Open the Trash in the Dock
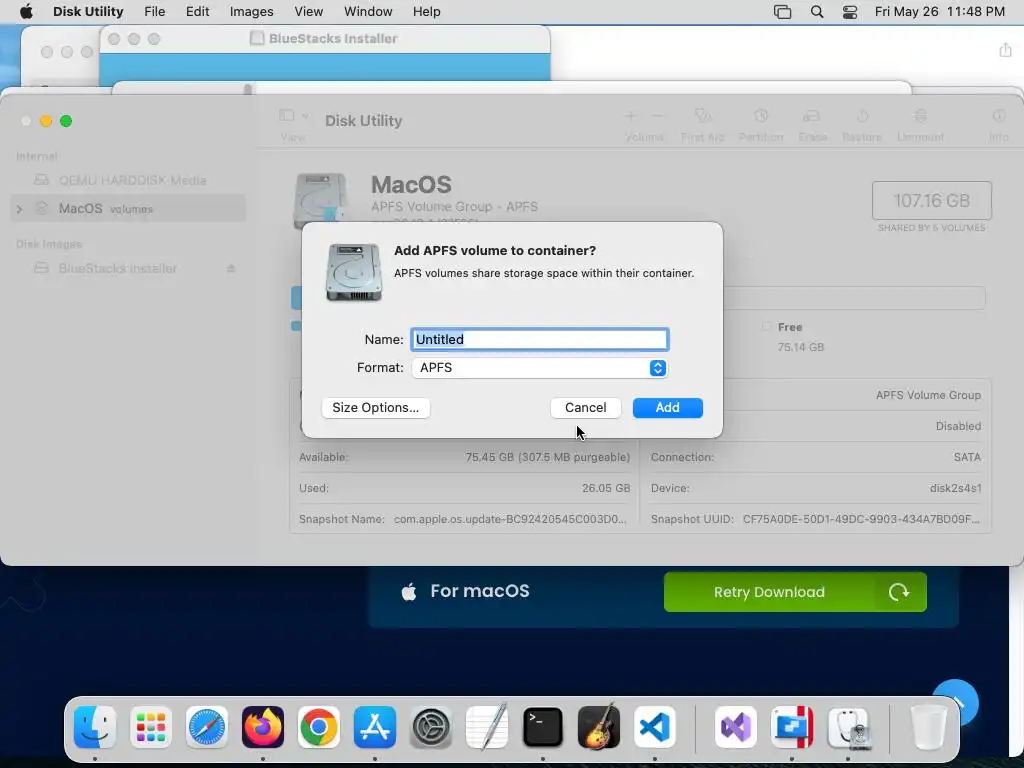 tap(929, 727)
